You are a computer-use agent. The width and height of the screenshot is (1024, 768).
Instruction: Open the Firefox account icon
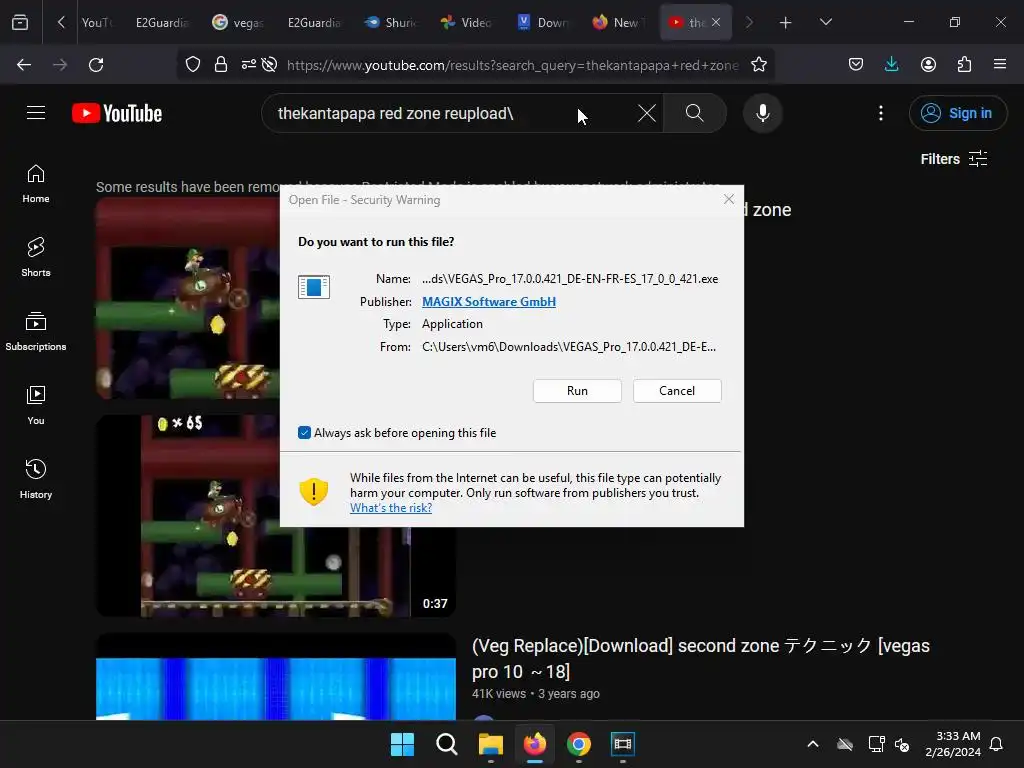pos(928,65)
